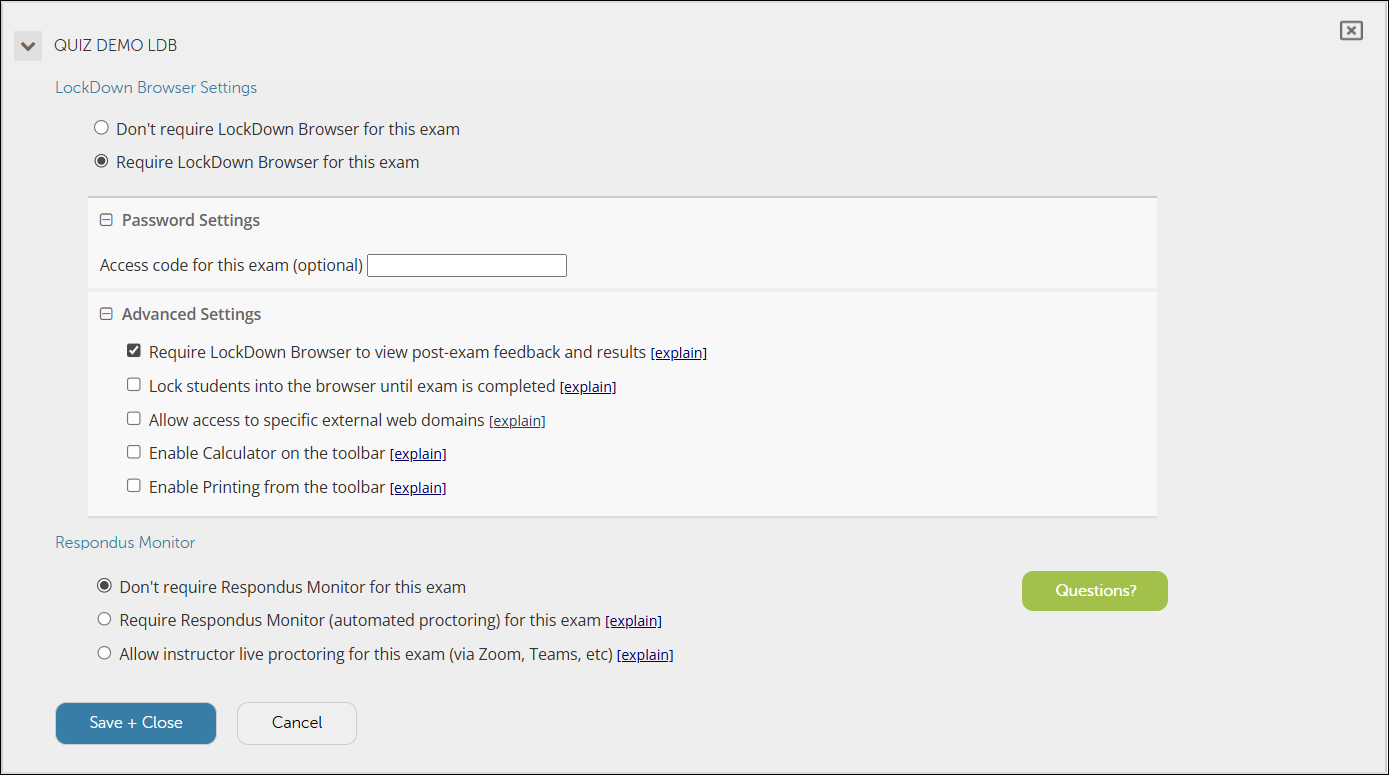Close the settings panel with X icon
The height and width of the screenshot is (775, 1389).
click(1351, 31)
